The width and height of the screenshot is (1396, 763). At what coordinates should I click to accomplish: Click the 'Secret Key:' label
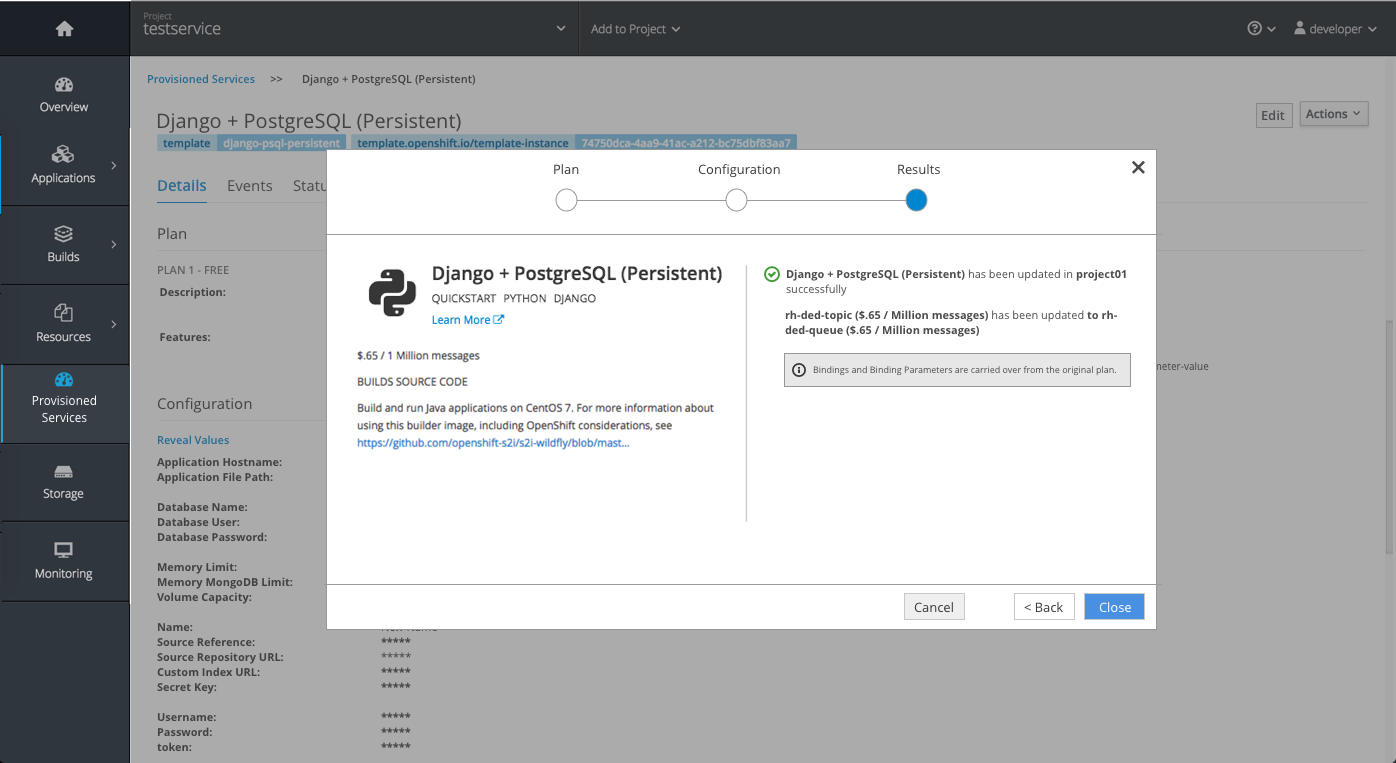pos(187,687)
